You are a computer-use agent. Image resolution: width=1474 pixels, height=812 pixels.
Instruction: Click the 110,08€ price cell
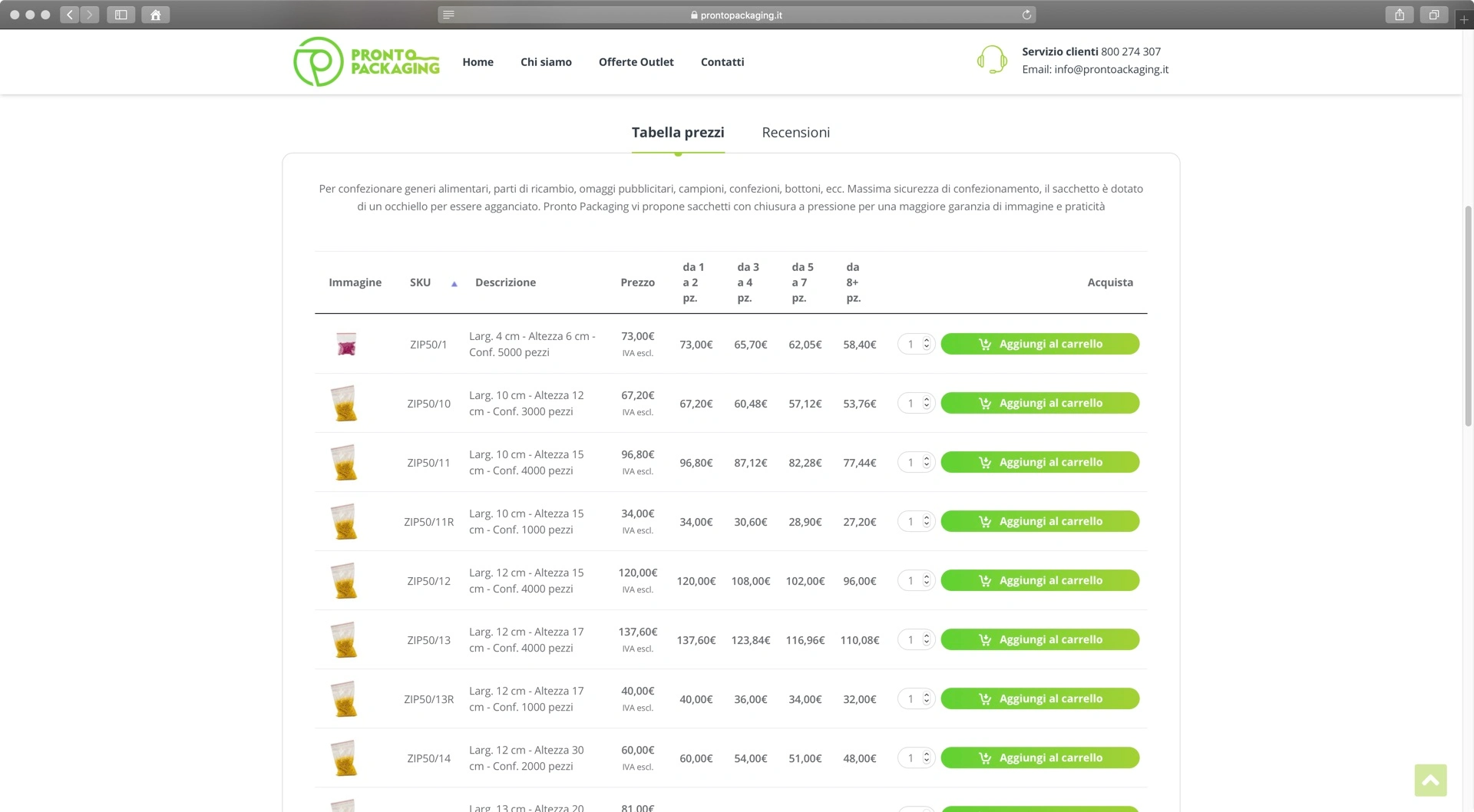tap(859, 640)
